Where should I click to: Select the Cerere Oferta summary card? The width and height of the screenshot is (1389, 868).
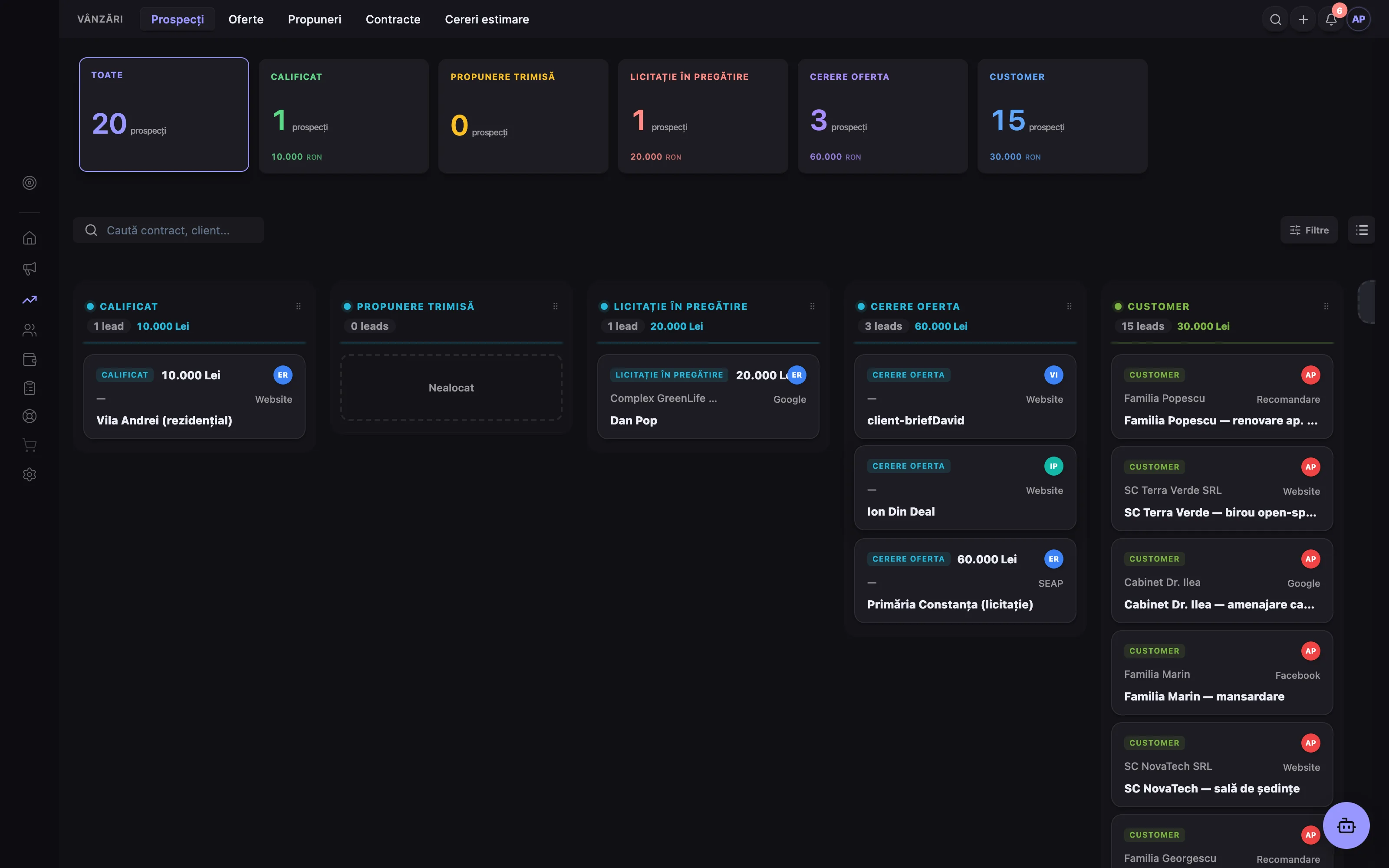click(x=882, y=116)
